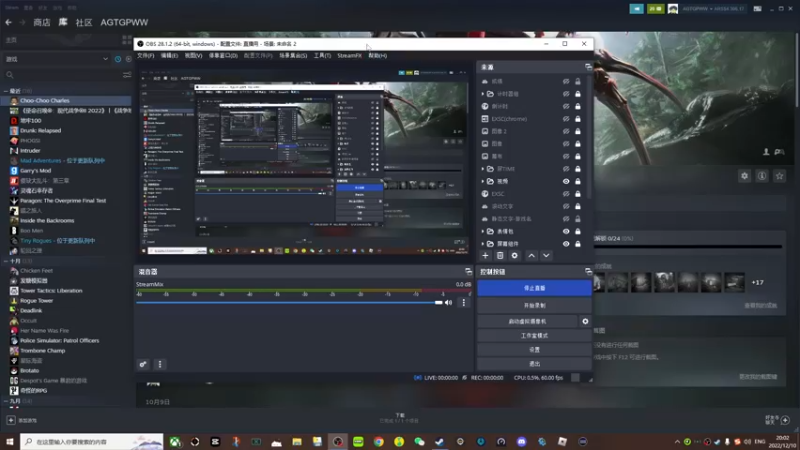The image size is (800, 450).
Task: Open Google Chrome from the taskbar
Action: click(379, 442)
